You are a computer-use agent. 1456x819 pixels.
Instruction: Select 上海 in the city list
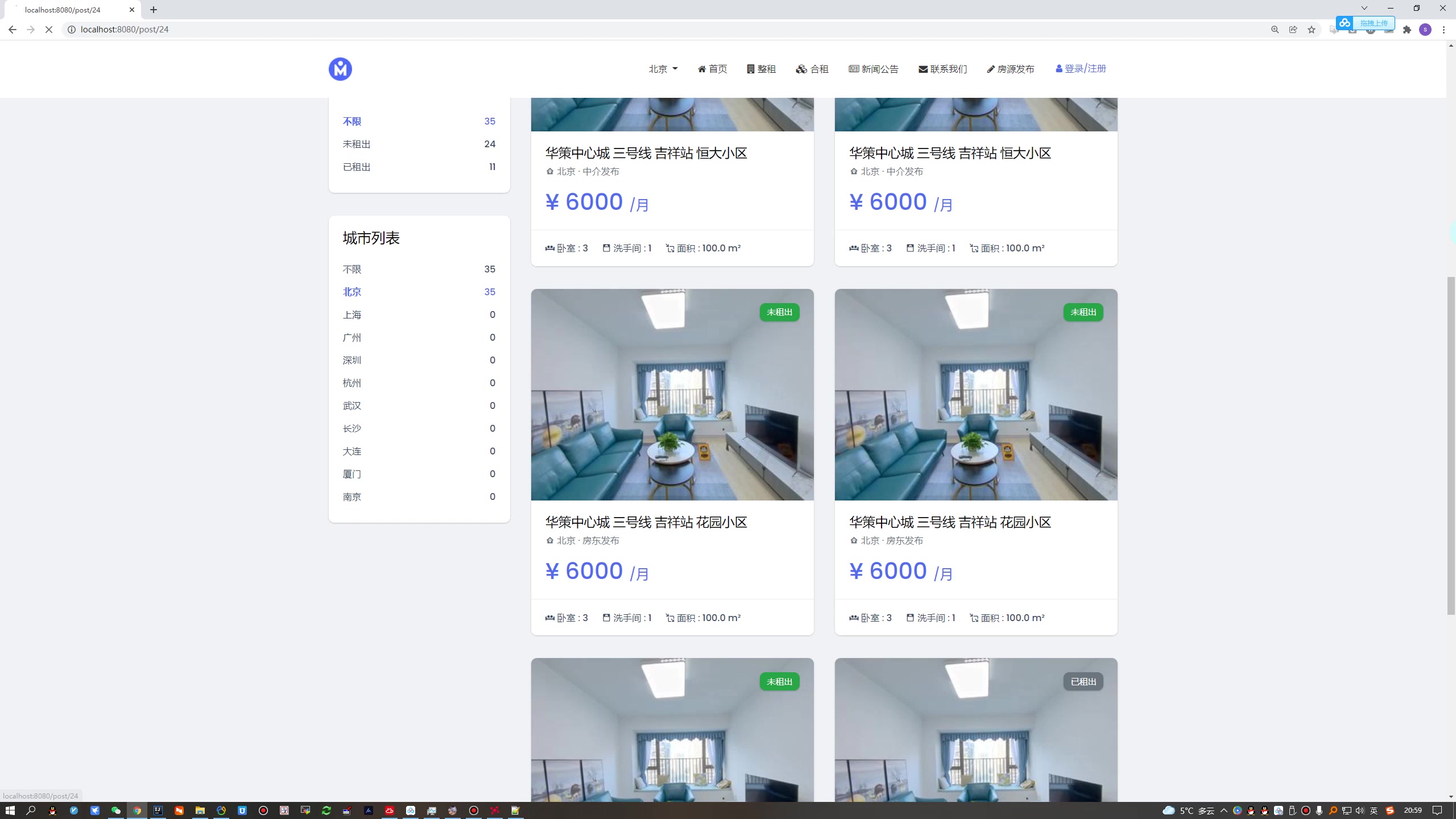point(419,315)
